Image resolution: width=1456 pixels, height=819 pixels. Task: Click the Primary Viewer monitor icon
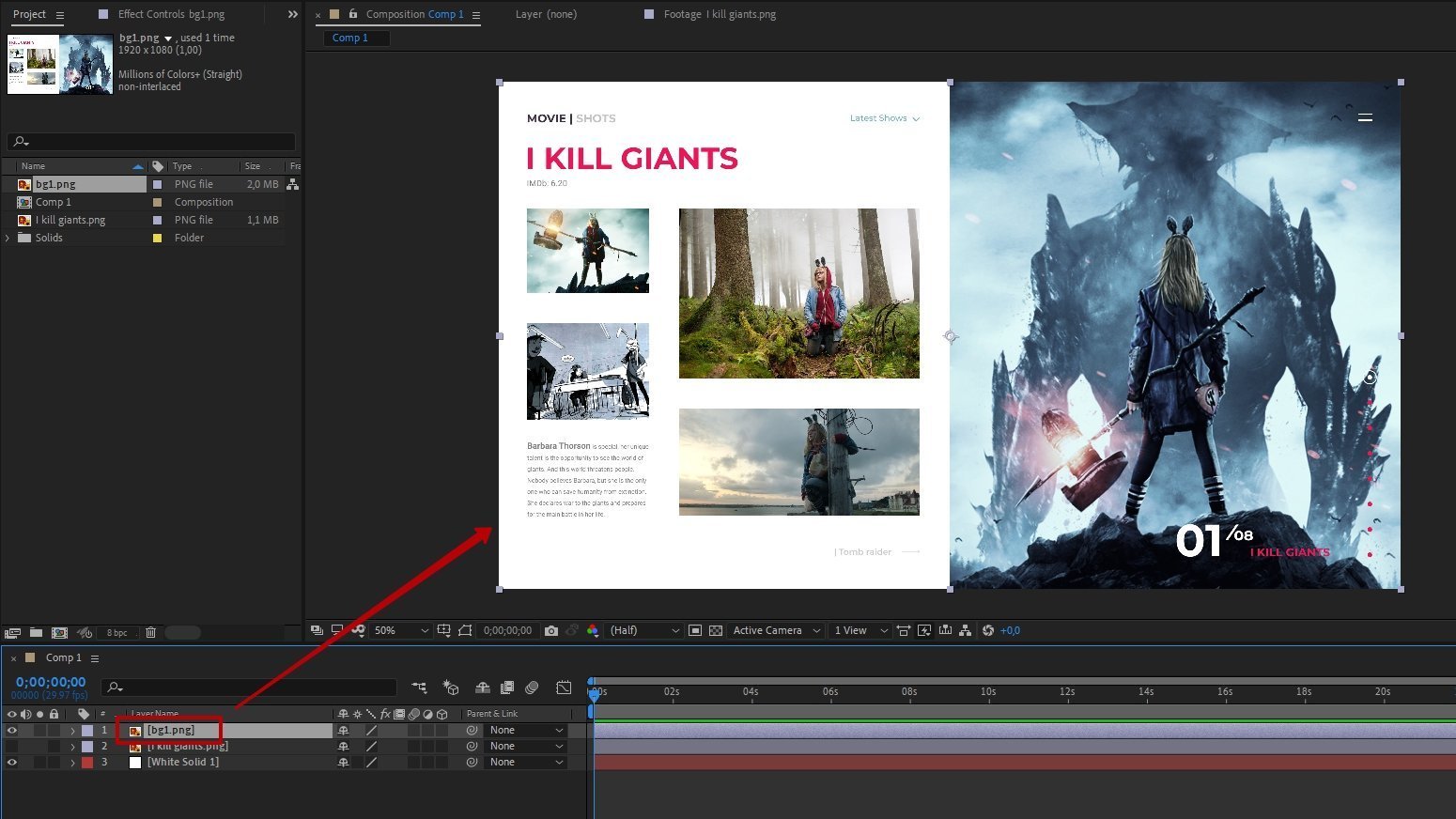(336, 630)
